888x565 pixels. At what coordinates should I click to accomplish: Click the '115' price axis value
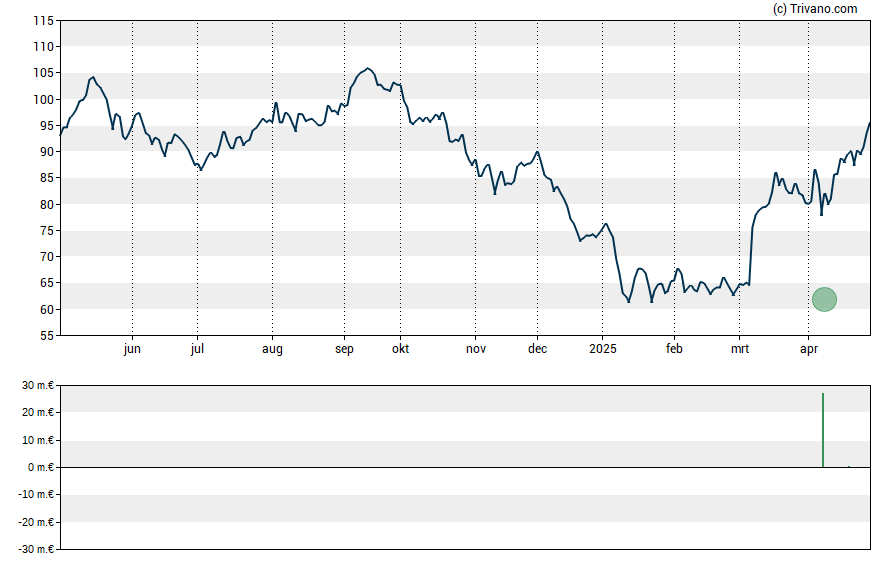click(x=44, y=21)
